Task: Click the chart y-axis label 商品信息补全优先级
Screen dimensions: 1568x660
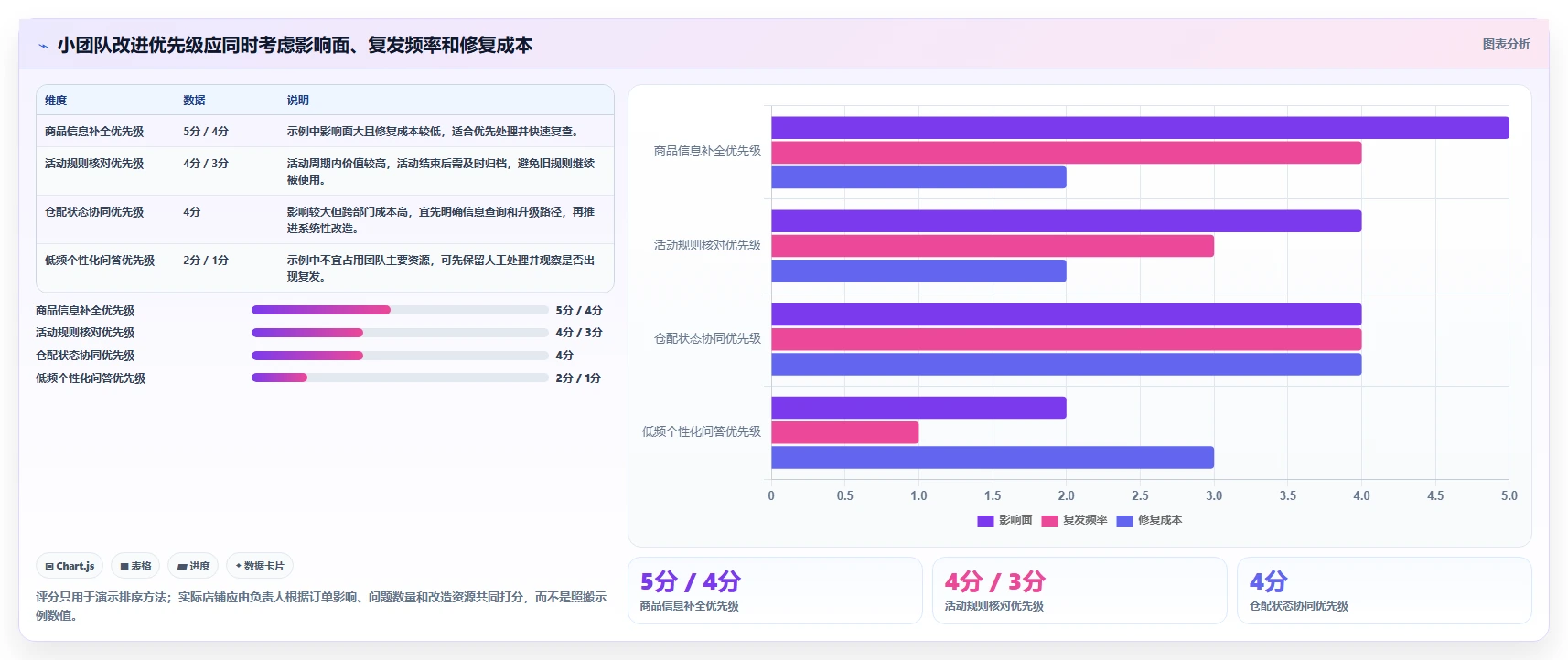Action: [x=707, y=152]
